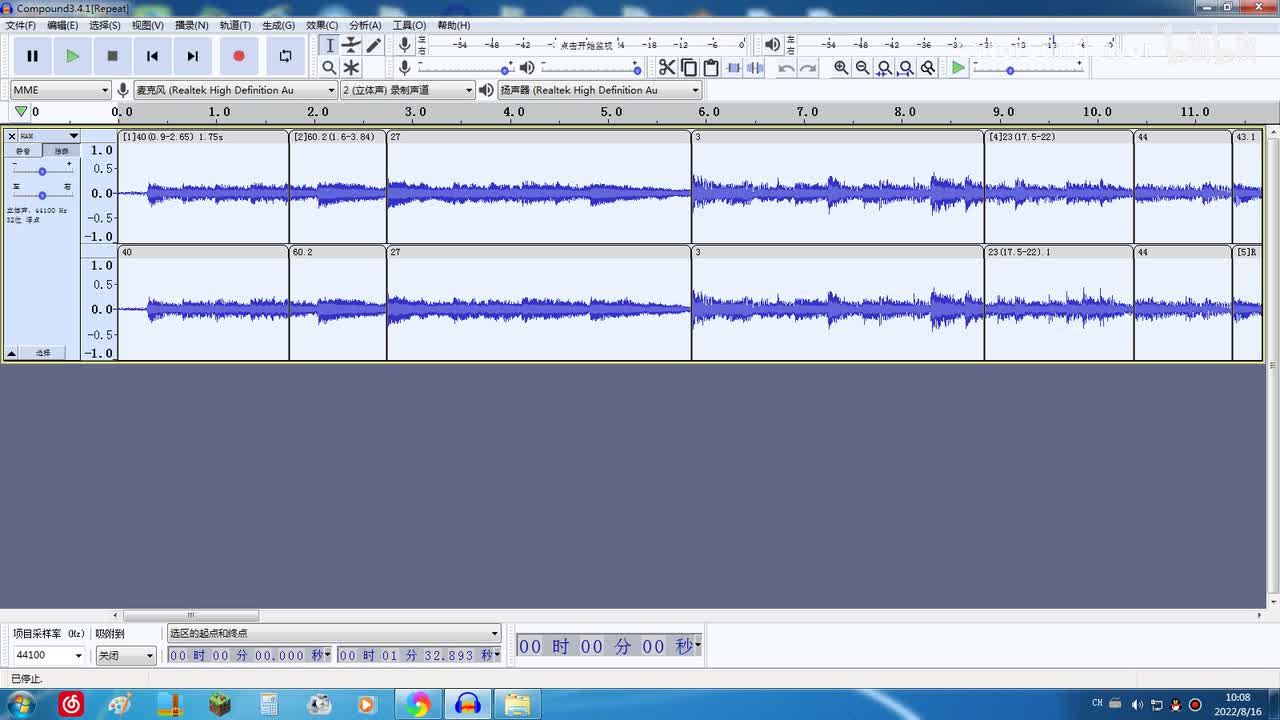The image size is (1280, 720).
Task: Skip to the start of the project
Action: 152,56
